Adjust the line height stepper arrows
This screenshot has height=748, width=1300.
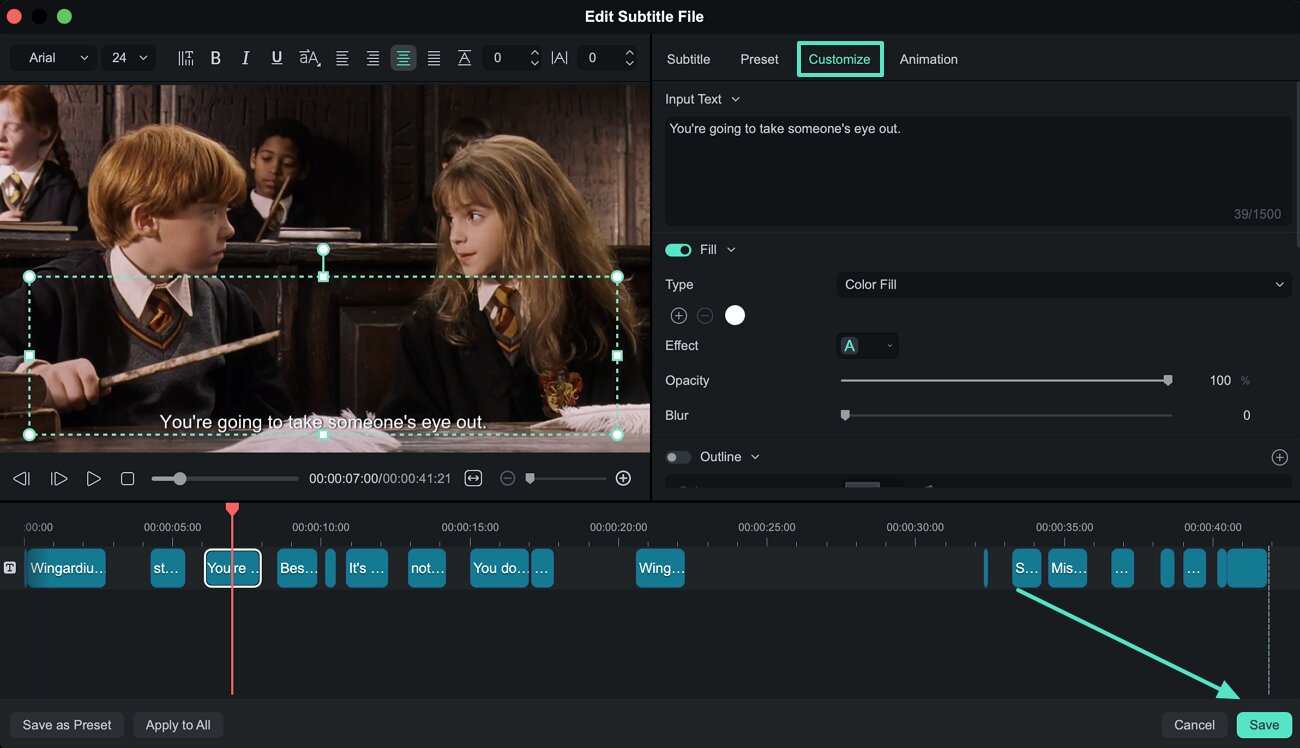[x=535, y=58]
